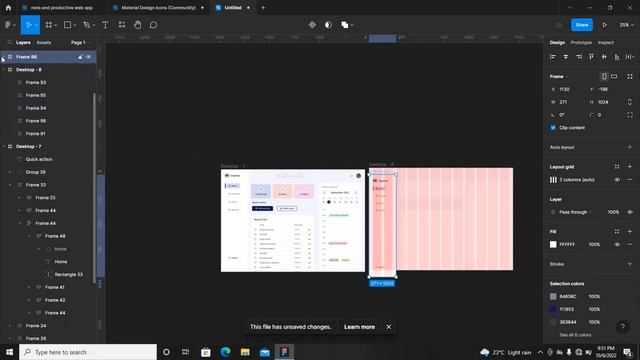Screen dimensions: 640x360
Task: Open the Frame type dropdown in Design panel
Action: point(558,76)
